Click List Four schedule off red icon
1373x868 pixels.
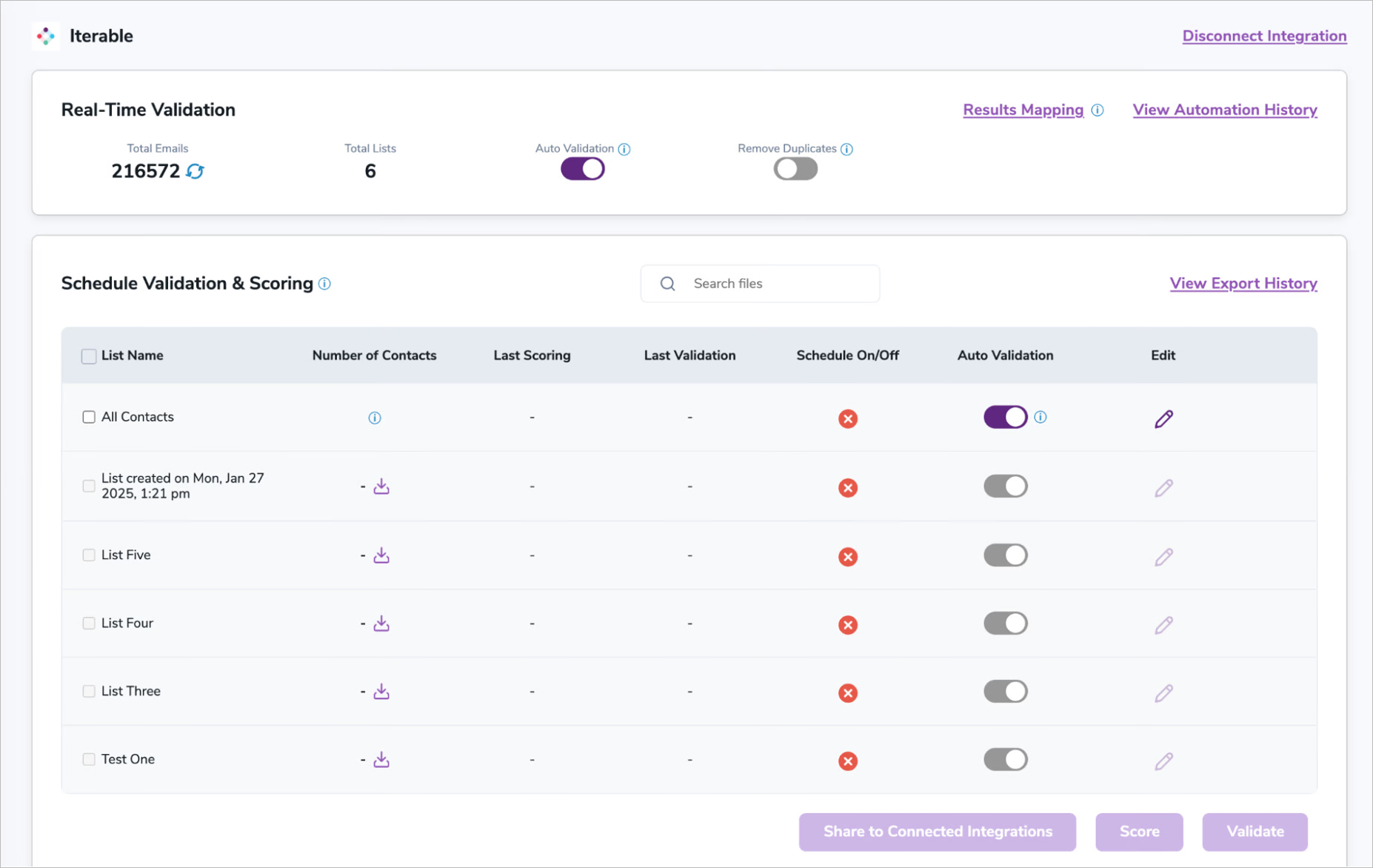tap(848, 625)
